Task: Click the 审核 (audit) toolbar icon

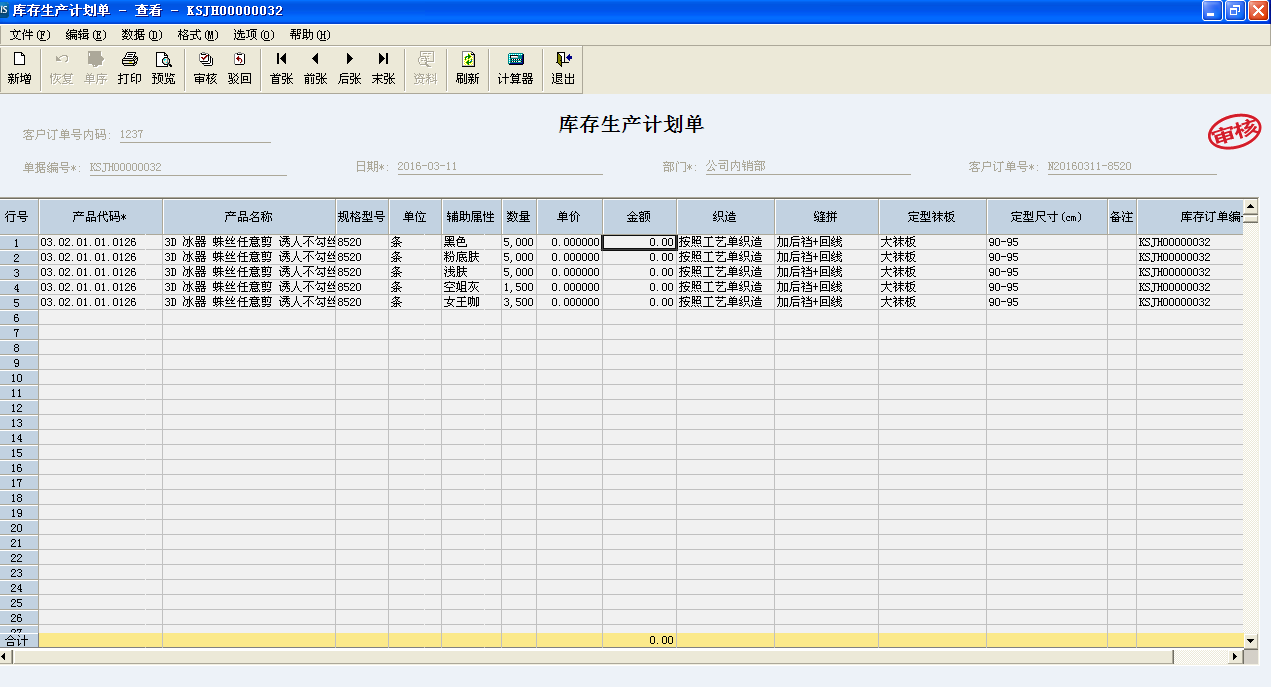Action: coord(205,69)
